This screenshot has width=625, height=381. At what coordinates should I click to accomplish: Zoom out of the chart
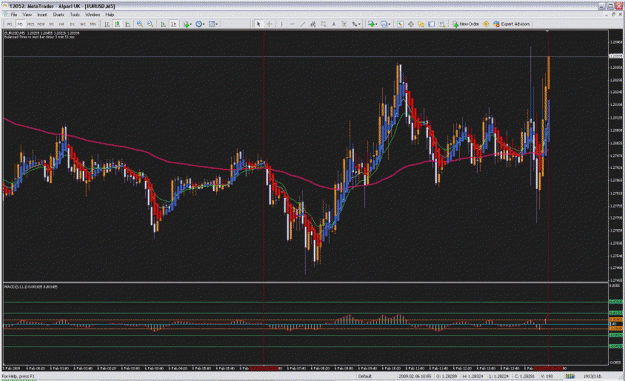pos(150,24)
